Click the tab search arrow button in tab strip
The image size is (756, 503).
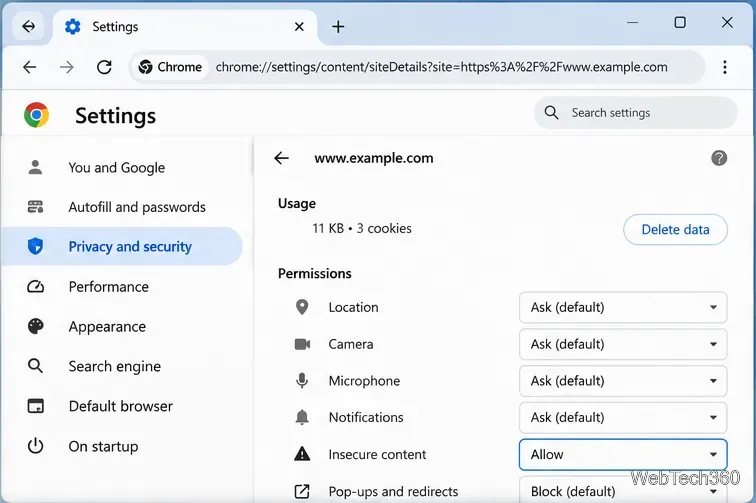coord(29,26)
